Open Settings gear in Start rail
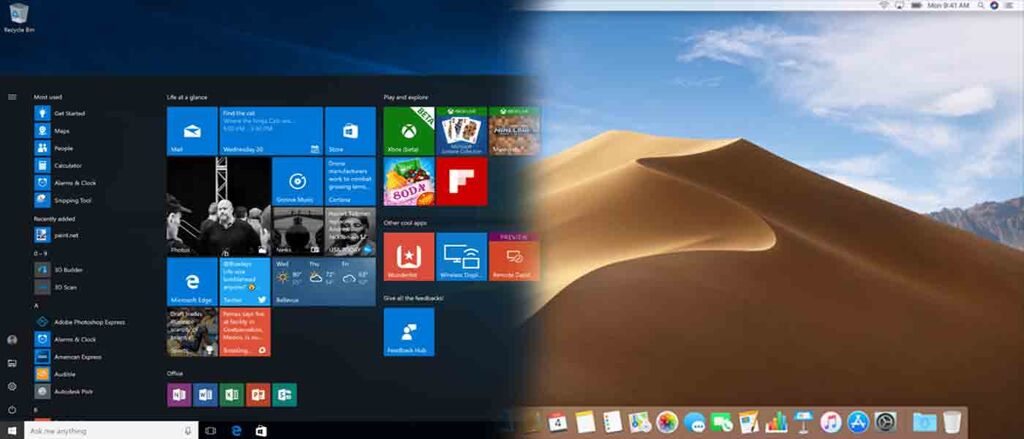Screen dimensions: 1024x439 click(x=12, y=386)
